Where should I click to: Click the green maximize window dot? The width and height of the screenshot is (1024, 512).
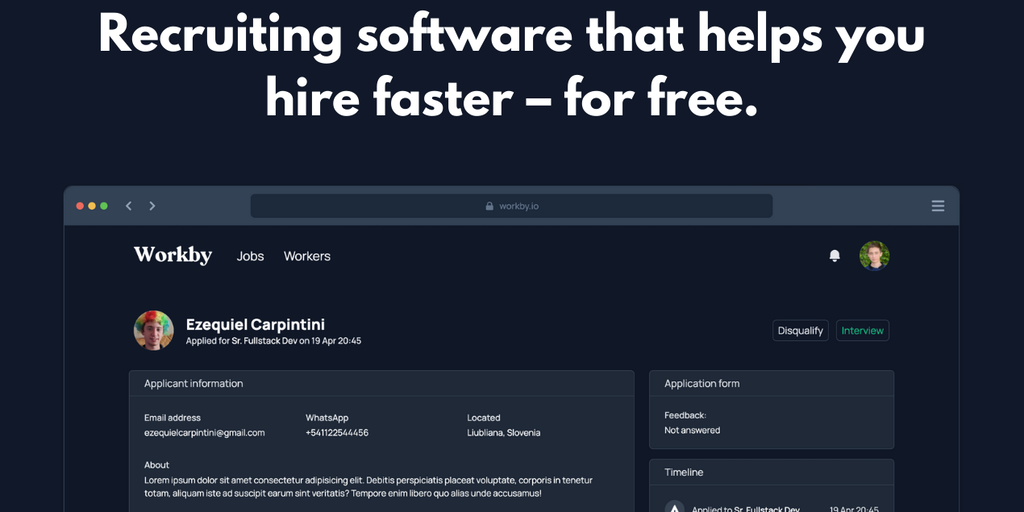[x=104, y=206]
